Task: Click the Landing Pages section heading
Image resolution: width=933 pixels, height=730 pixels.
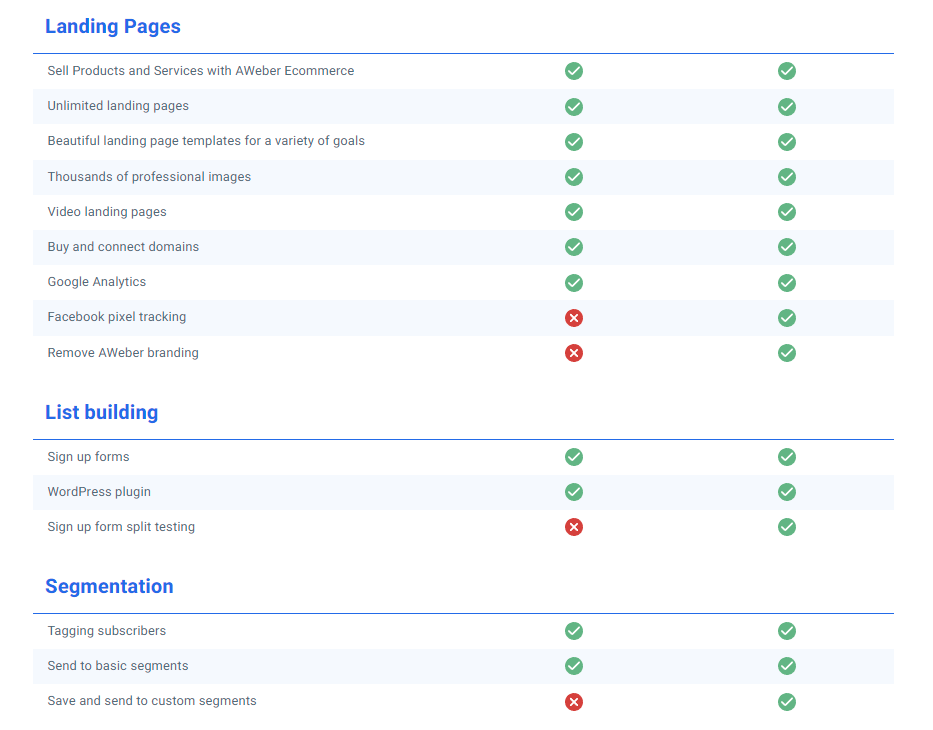Action: 112,27
